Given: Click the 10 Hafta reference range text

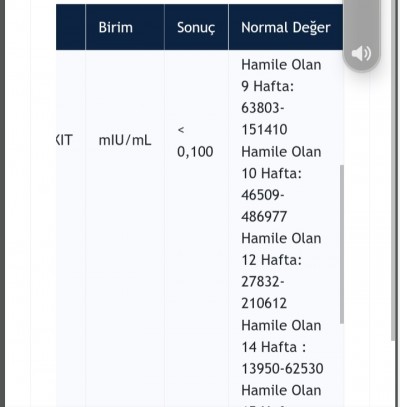Looking at the screenshot, I should click(x=271, y=173).
